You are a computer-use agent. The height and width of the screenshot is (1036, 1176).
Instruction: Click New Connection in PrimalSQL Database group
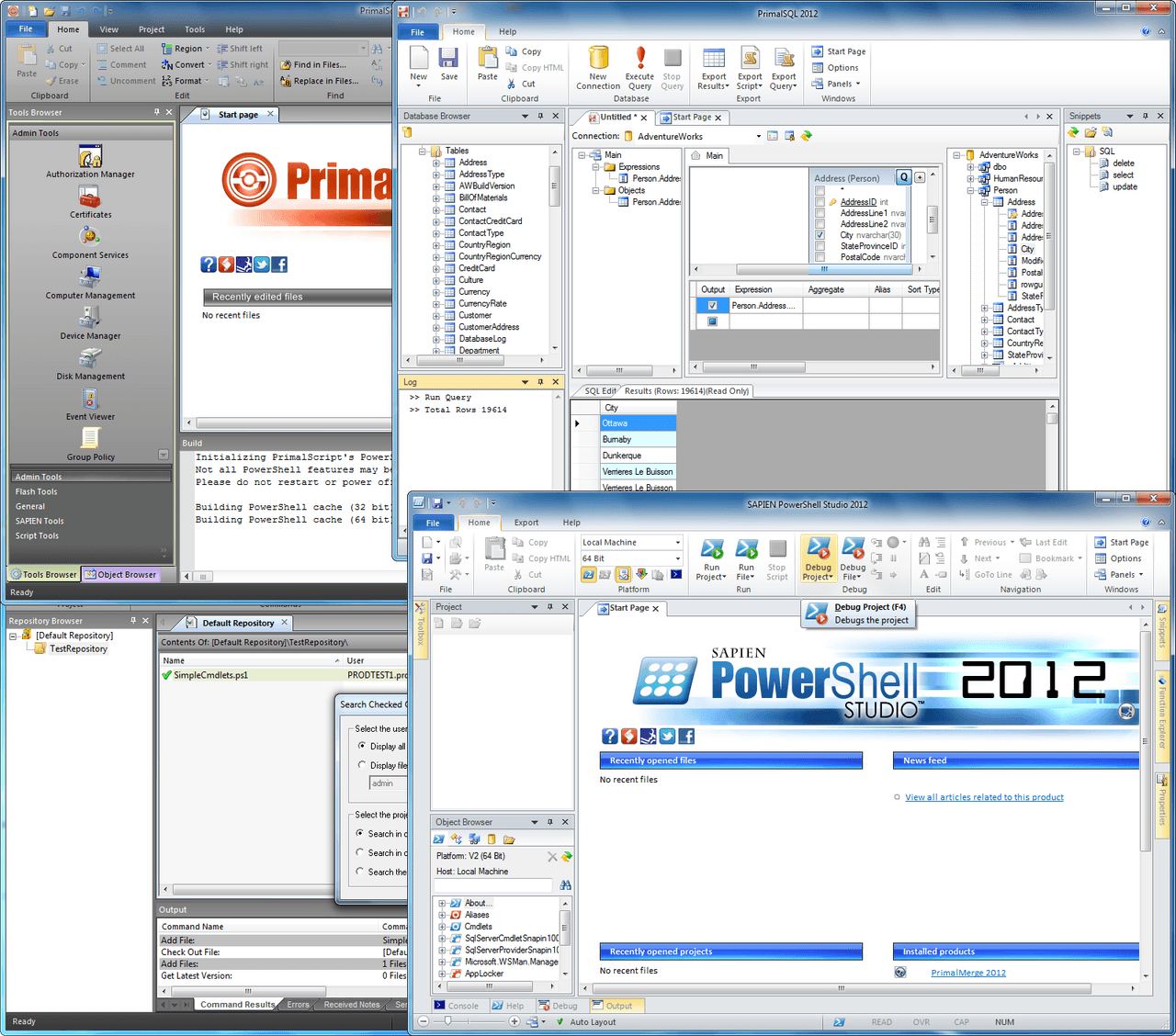tap(598, 68)
